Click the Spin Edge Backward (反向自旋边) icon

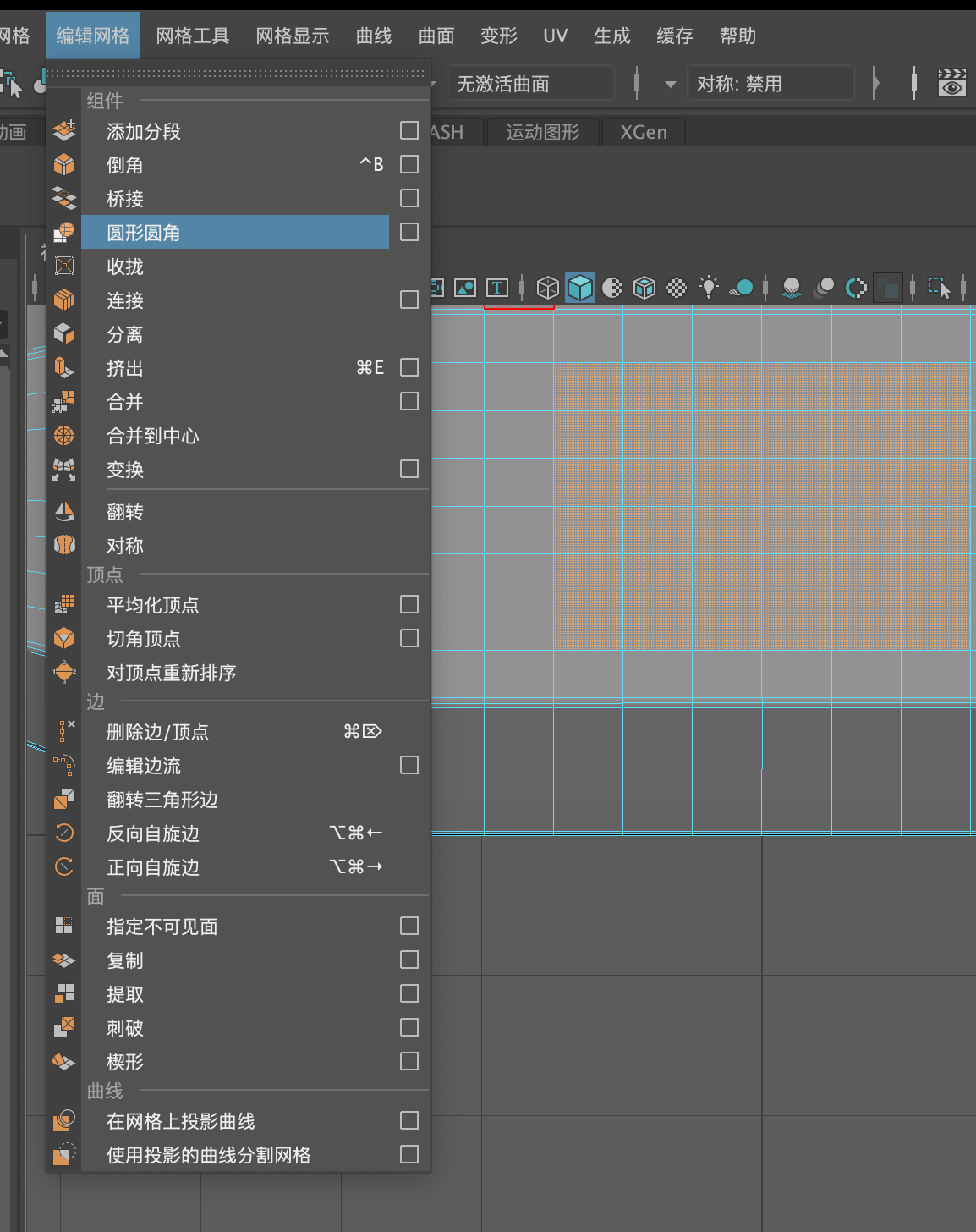[64, 833]
